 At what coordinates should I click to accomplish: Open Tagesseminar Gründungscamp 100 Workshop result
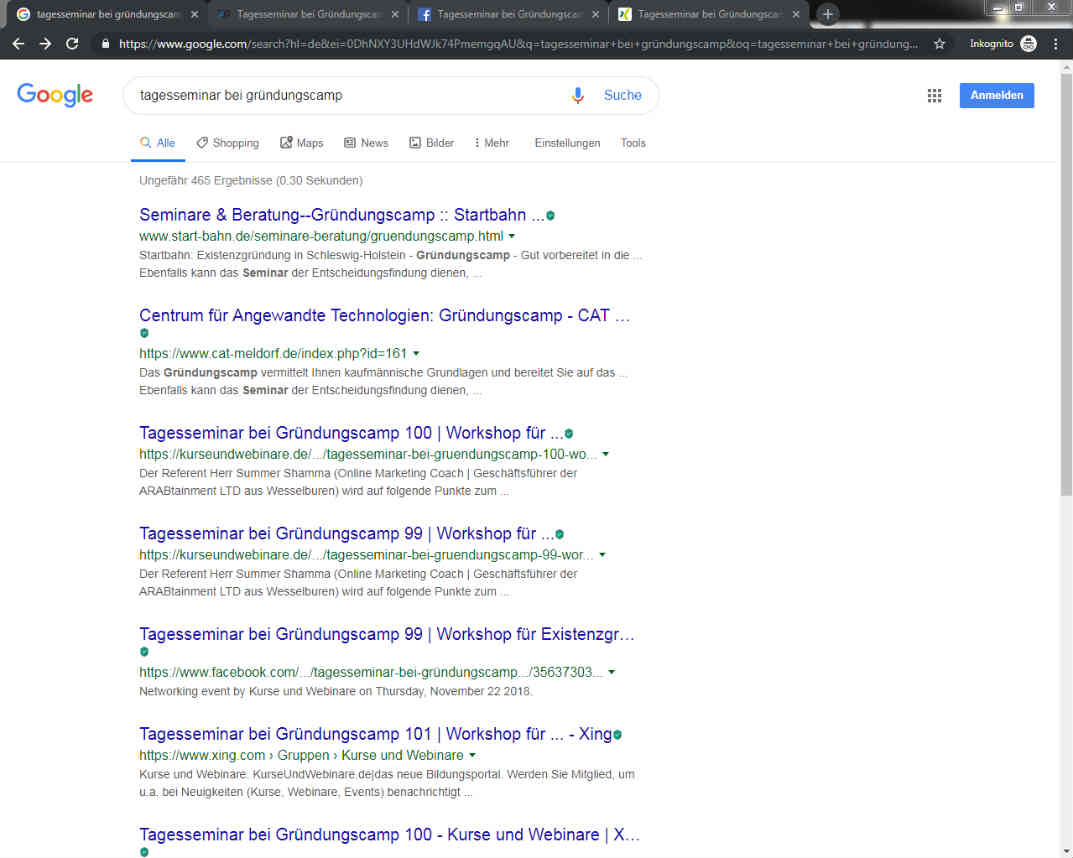tap(351, 433)
